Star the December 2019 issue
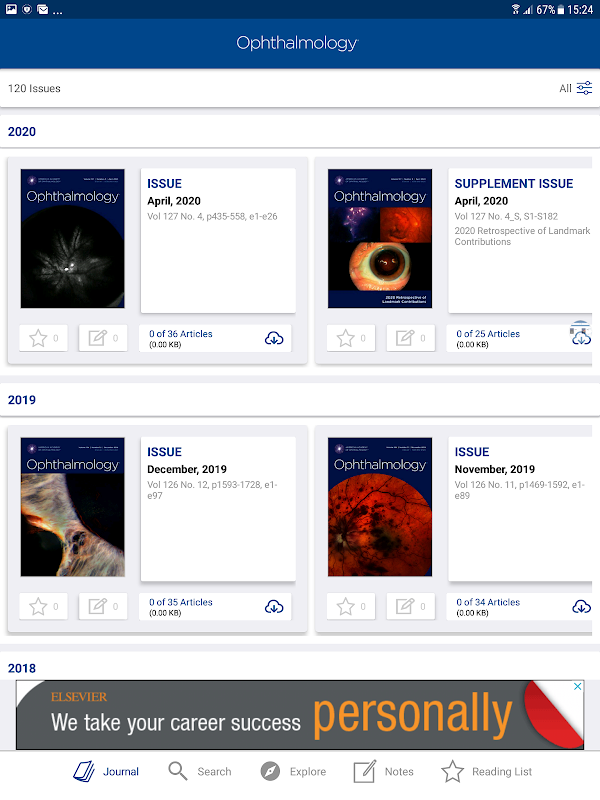Image resolution: width=600 pixels, height=800 pixels. (43, 606)
